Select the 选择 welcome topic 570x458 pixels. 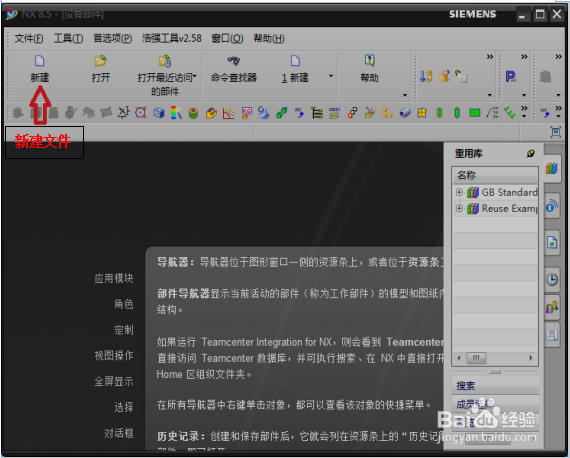124,407
